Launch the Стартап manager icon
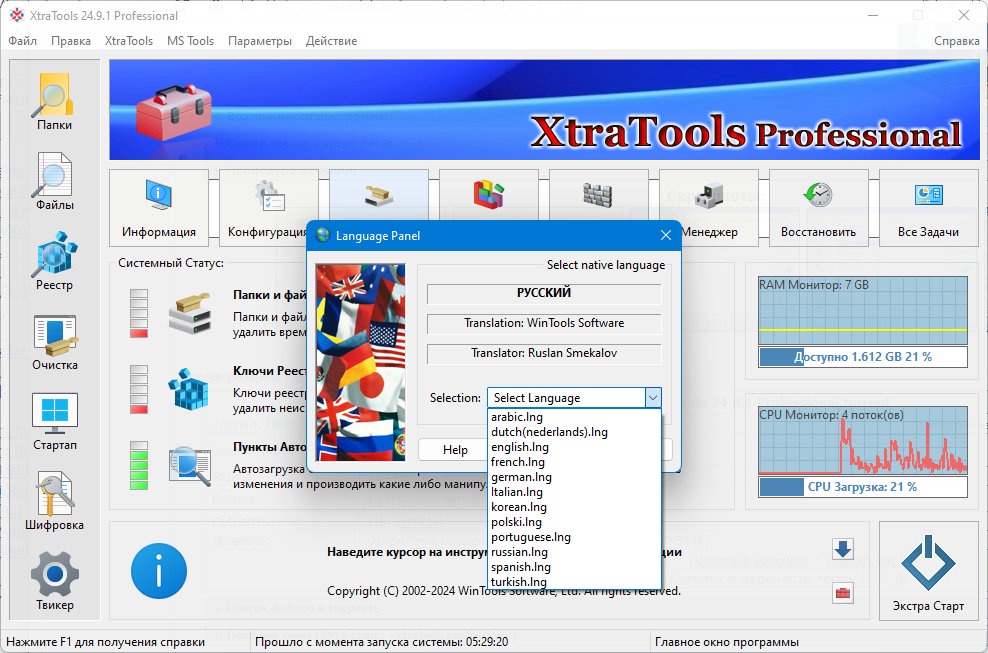 [x=54, y=422]
